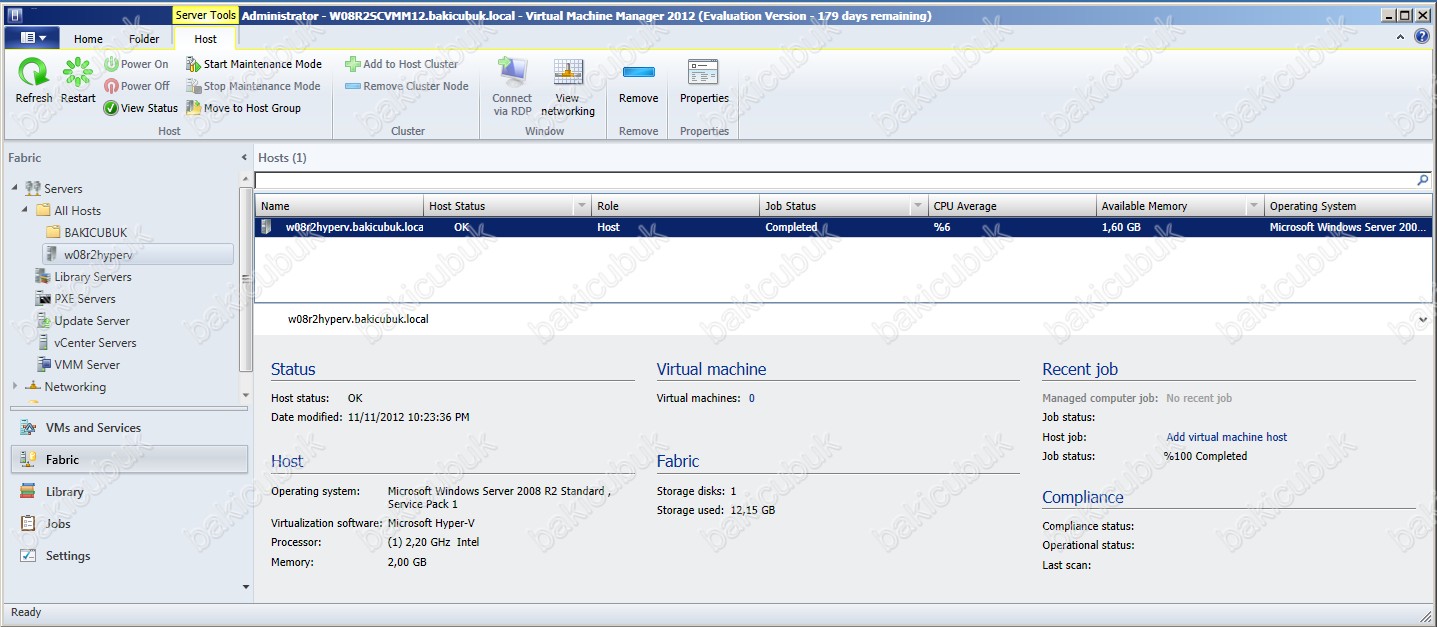The width and height of the screenshot is (1437, 627).
Task: Refresh the host list from the ribbon
Action: pyautogui.click(x=34, y=82)
